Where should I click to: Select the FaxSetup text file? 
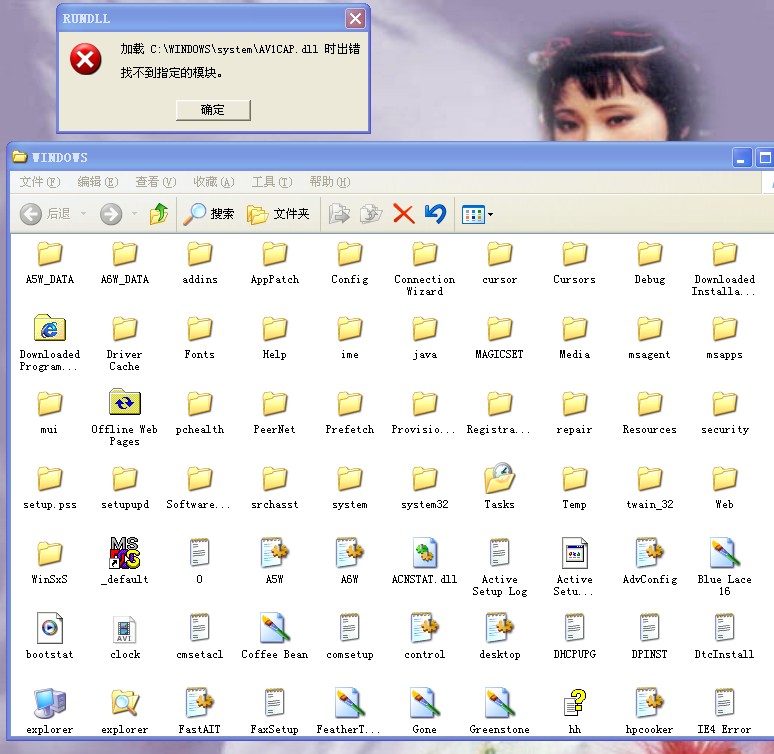(x=274, y=711)
